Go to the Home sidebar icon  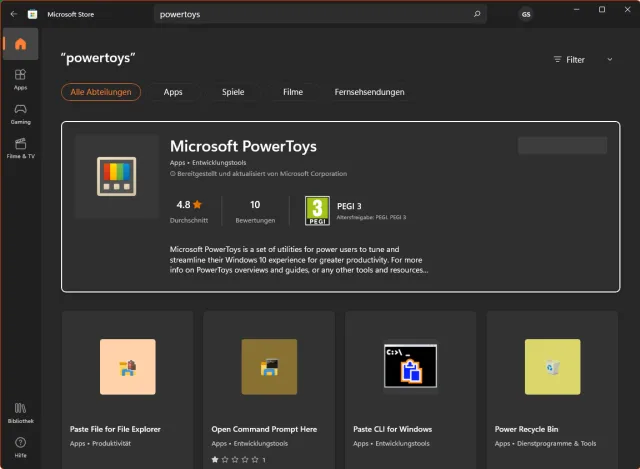pyautogui.click(x=20, y=44)
